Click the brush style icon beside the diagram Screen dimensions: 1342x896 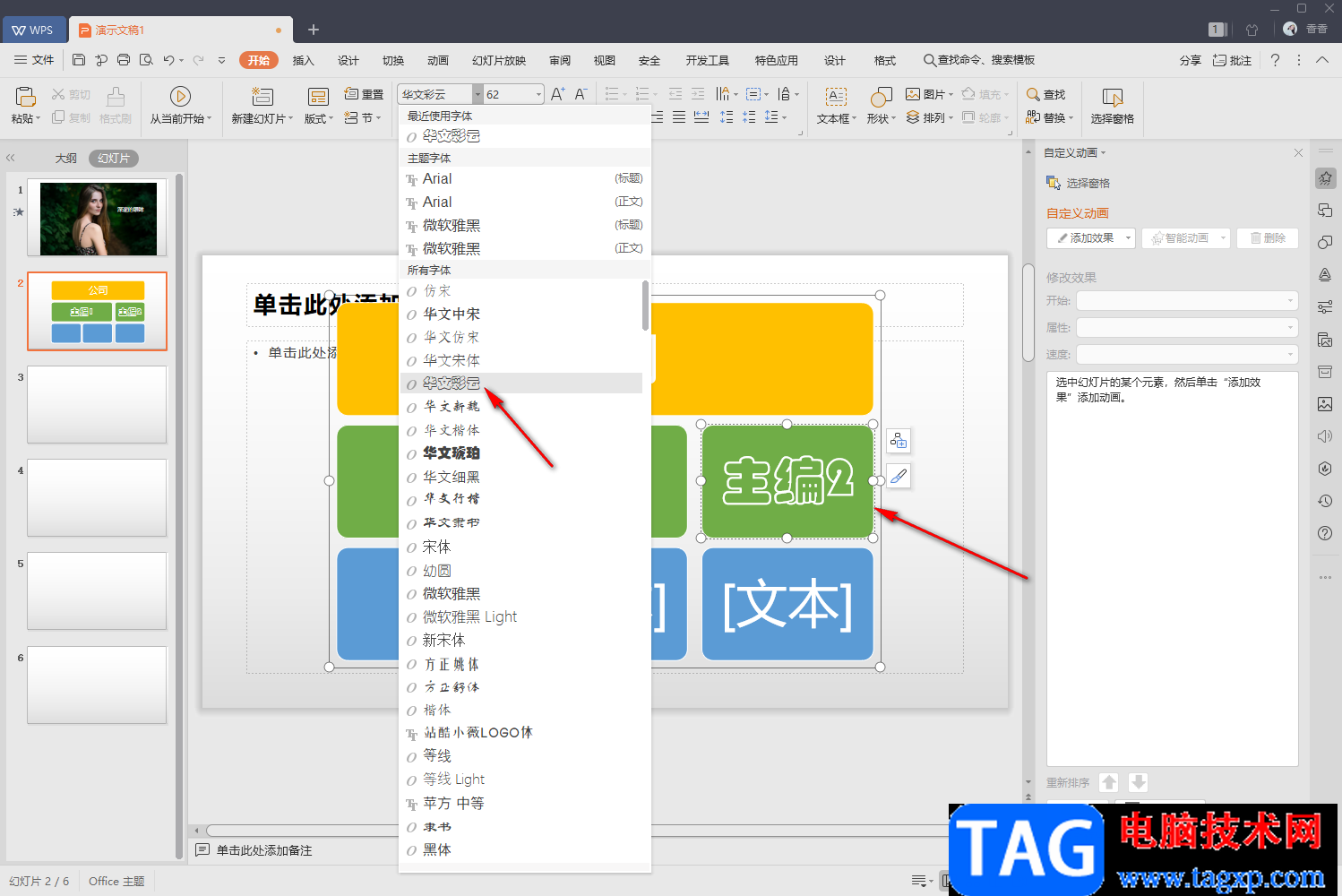[x=899, y=477]
